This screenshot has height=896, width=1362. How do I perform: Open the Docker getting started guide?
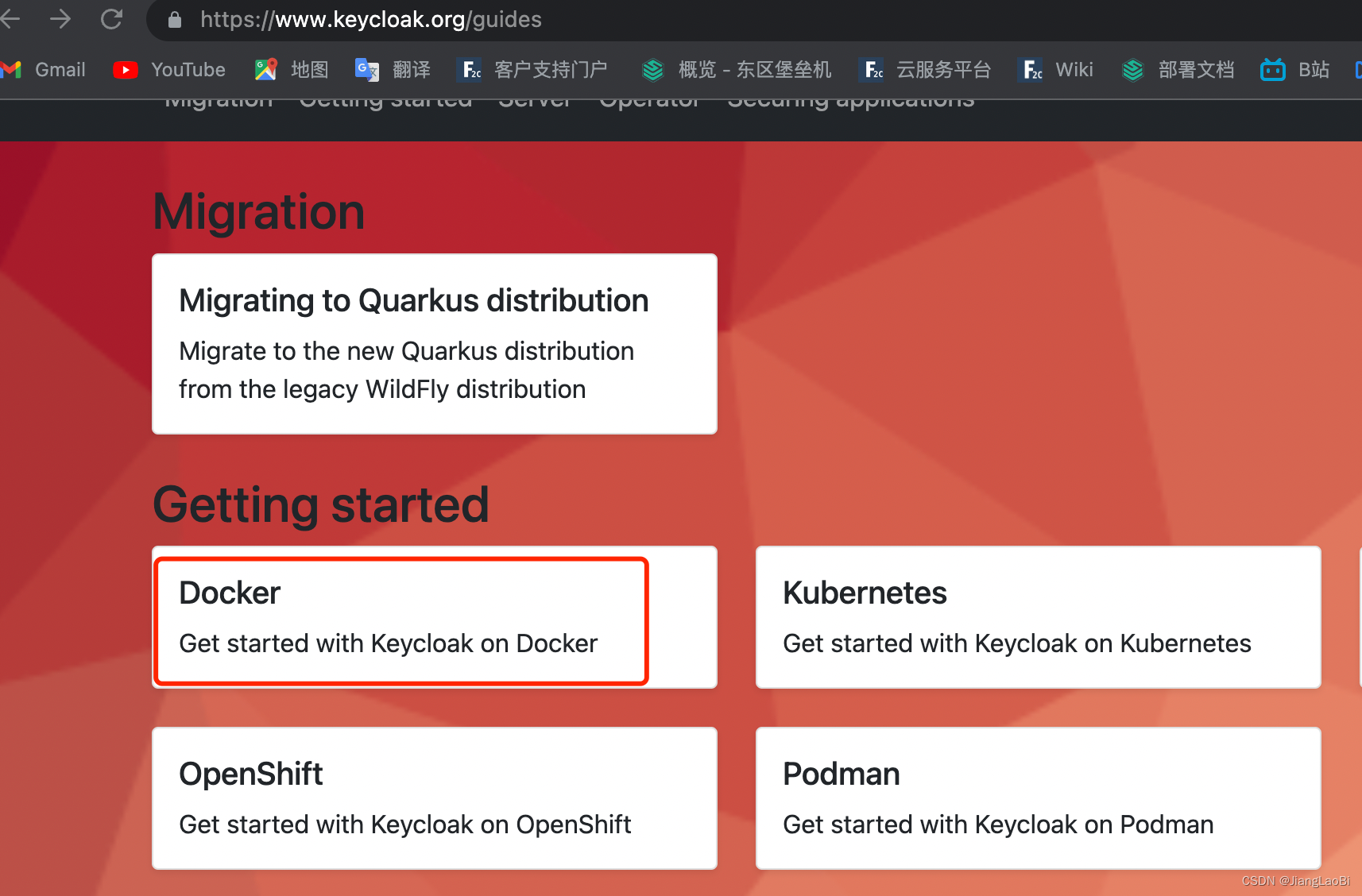[400, 620]
